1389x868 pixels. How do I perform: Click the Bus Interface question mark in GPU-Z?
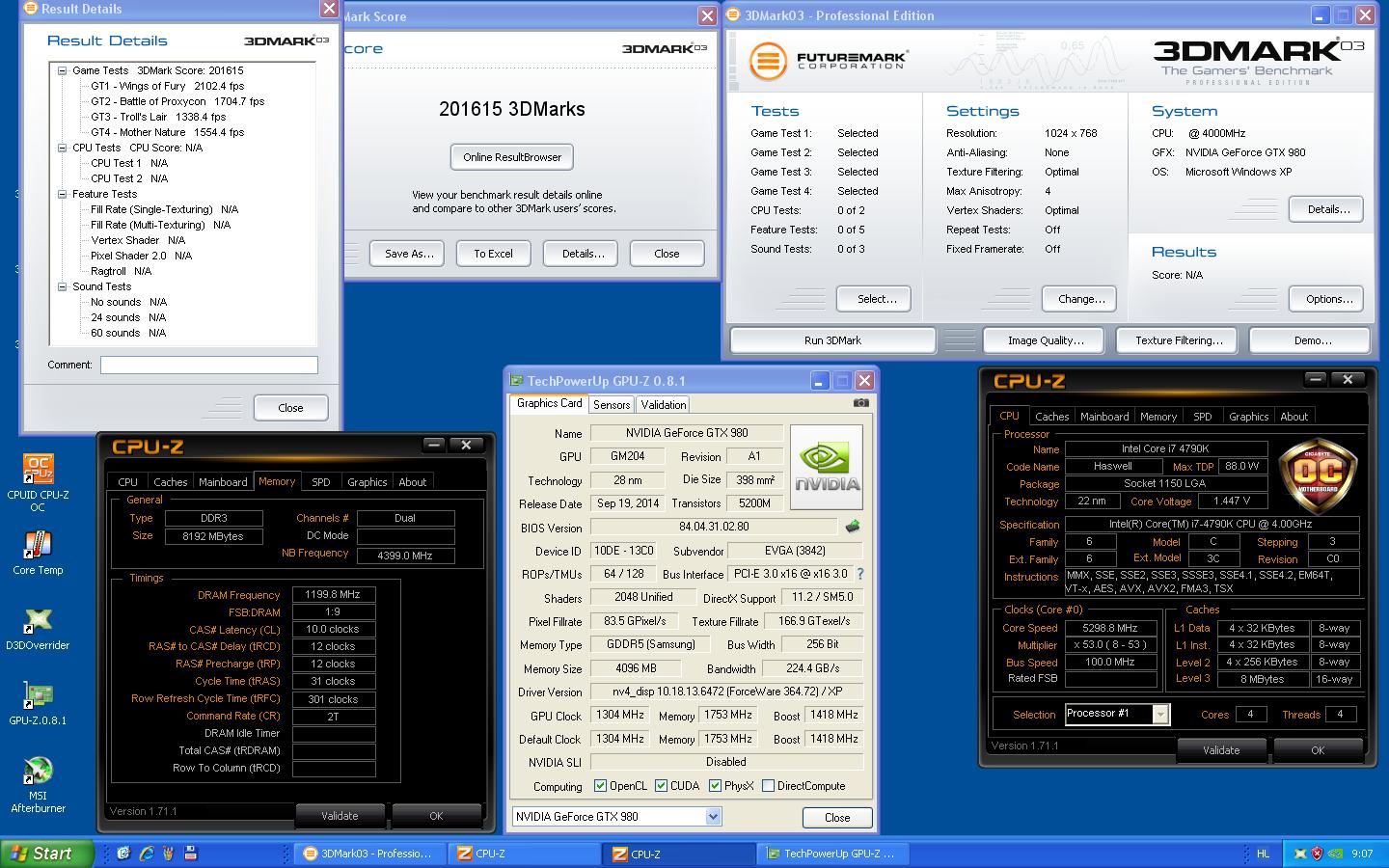click(x=859, y=574)
